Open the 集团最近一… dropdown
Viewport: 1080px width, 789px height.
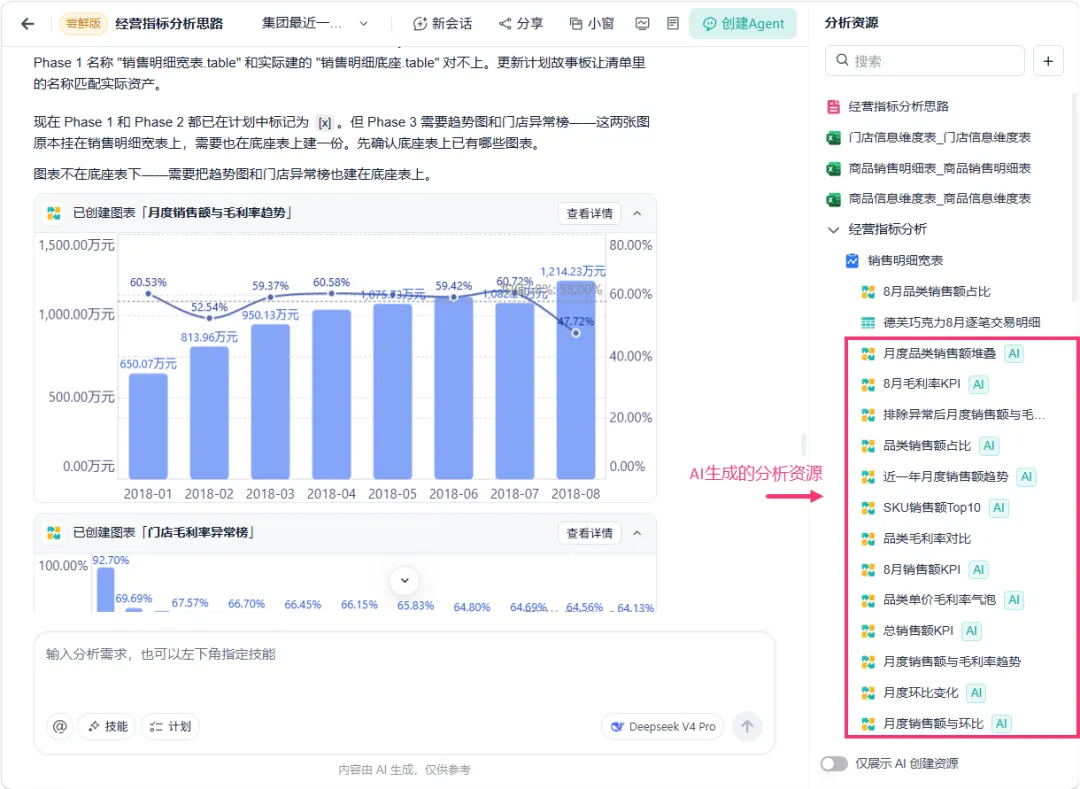(315, 24)
